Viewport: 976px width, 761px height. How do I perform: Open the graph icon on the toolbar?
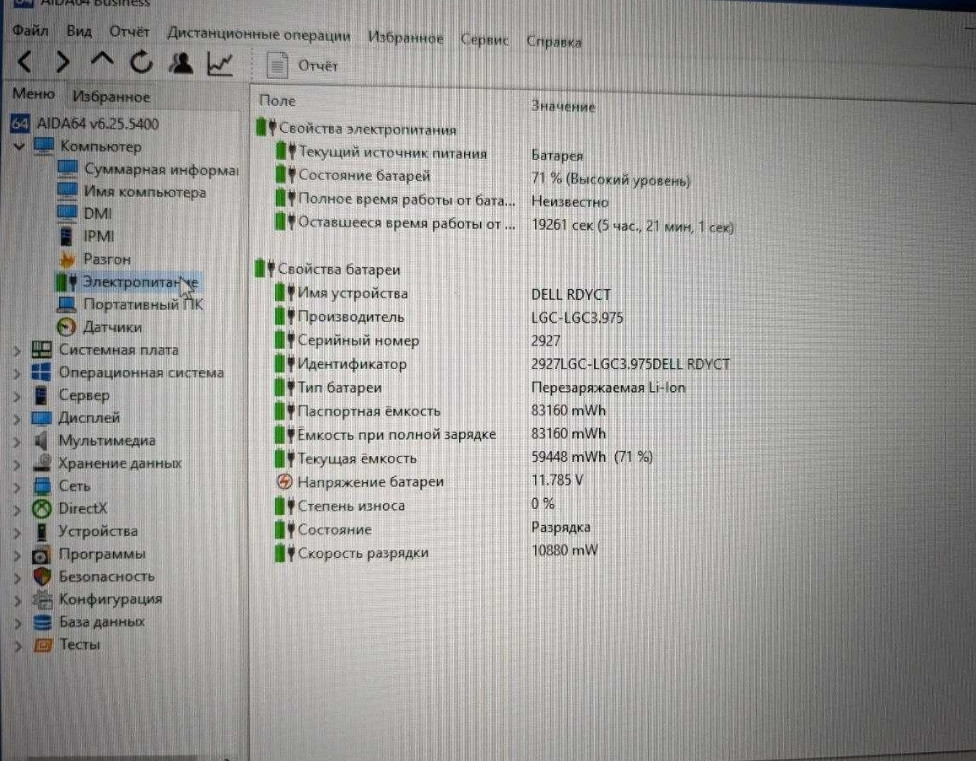click(220, 61)
